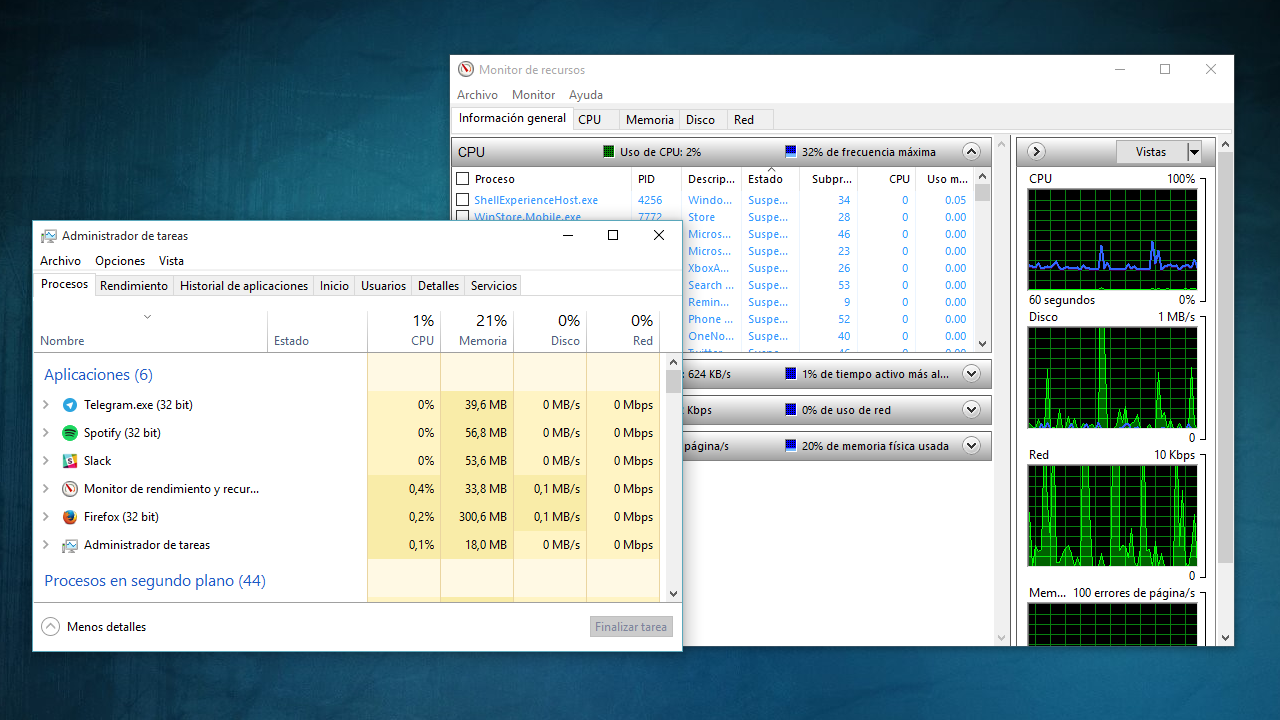Click the Administrador de tareas title bar icon

(48, 235)
